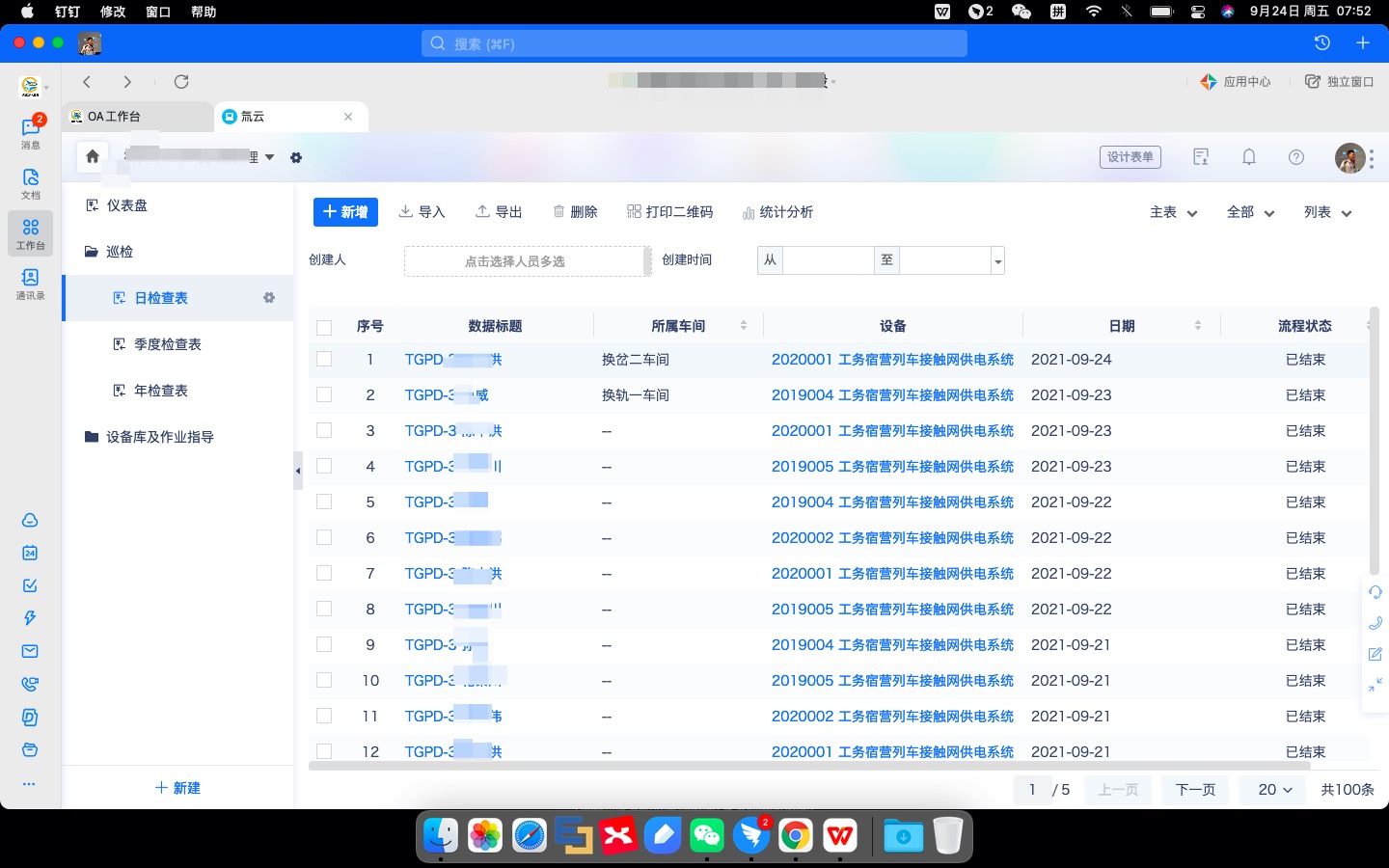Viewport: 1389px width, 868px height.
Task: Go to next page with 下一页
Action: click(1195, 789)
